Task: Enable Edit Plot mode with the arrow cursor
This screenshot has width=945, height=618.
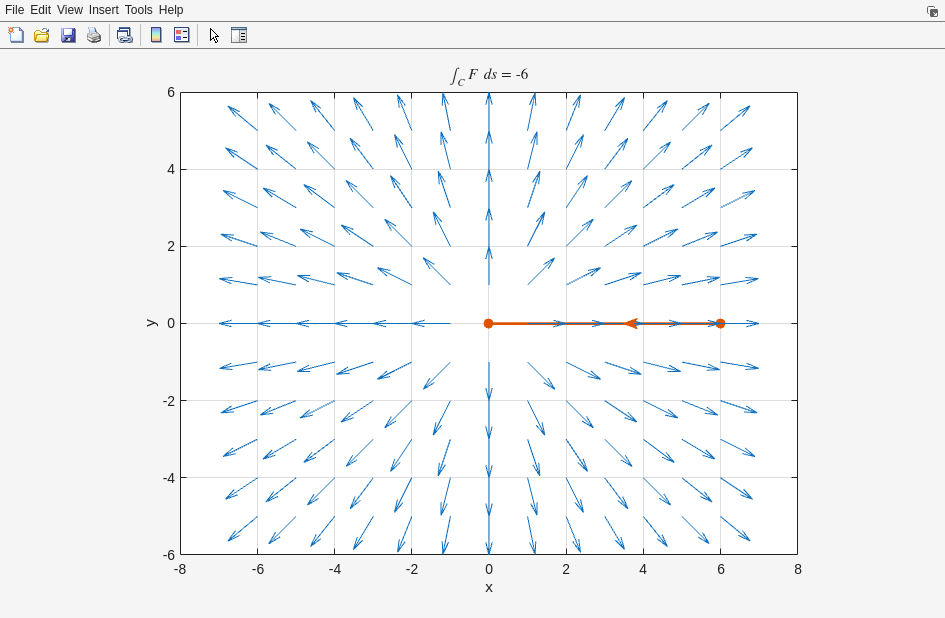Action: coord(214,35)
